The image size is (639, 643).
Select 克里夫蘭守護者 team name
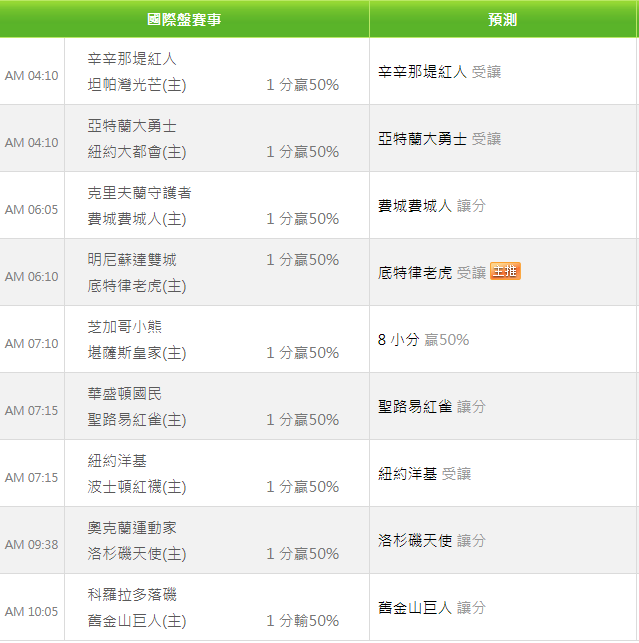pos(139,193)
